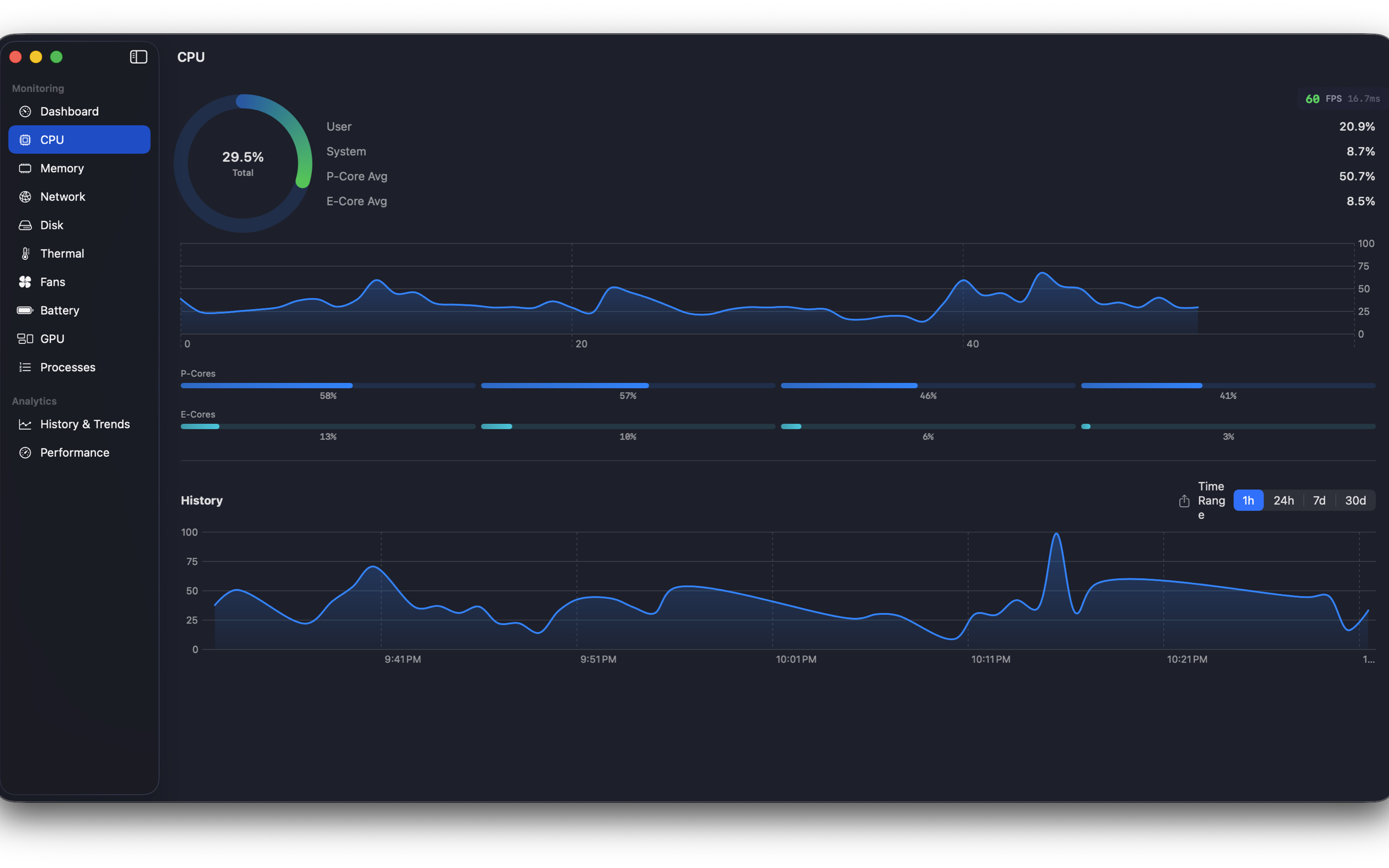Click the GPU icon in sidebar

coord(25,339)
